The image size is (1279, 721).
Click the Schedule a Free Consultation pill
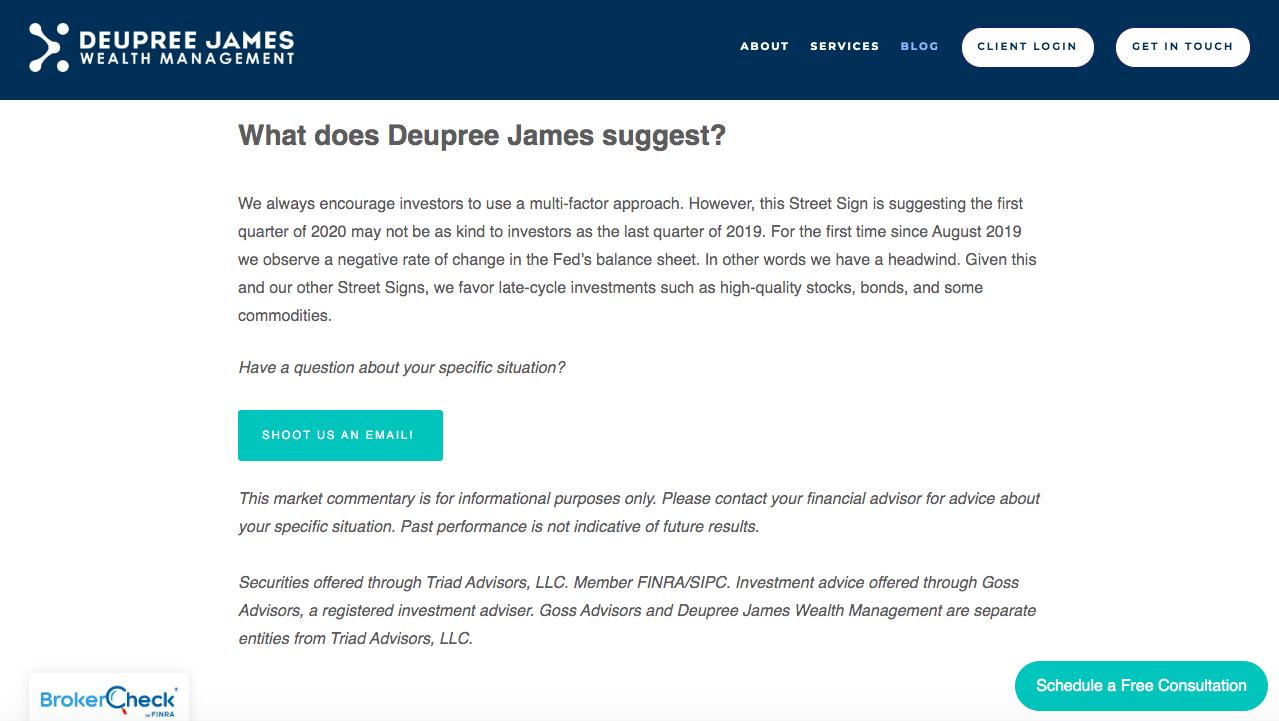(1140, 686)
